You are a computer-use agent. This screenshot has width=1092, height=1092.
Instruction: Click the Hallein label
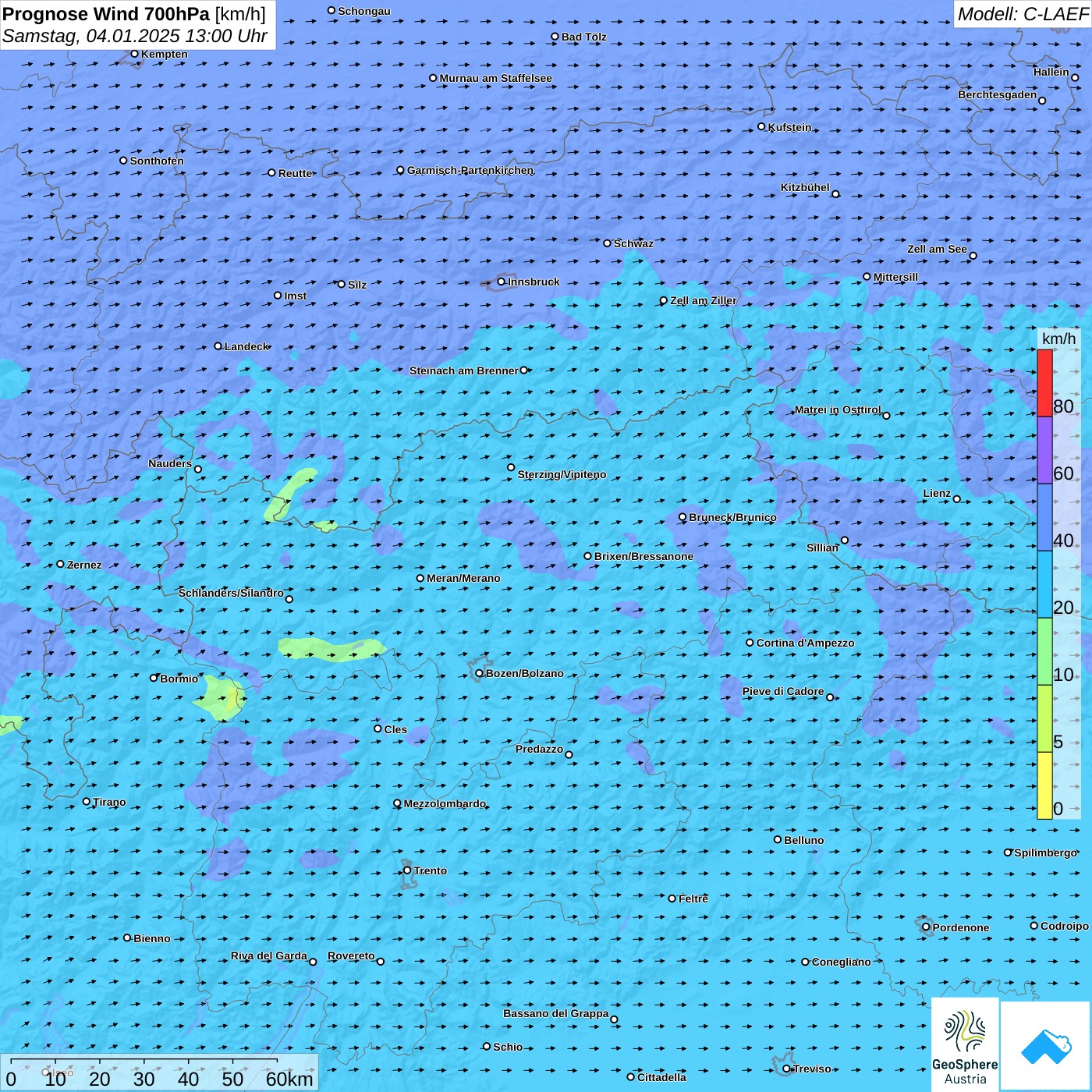click(x=1051, y=72)
